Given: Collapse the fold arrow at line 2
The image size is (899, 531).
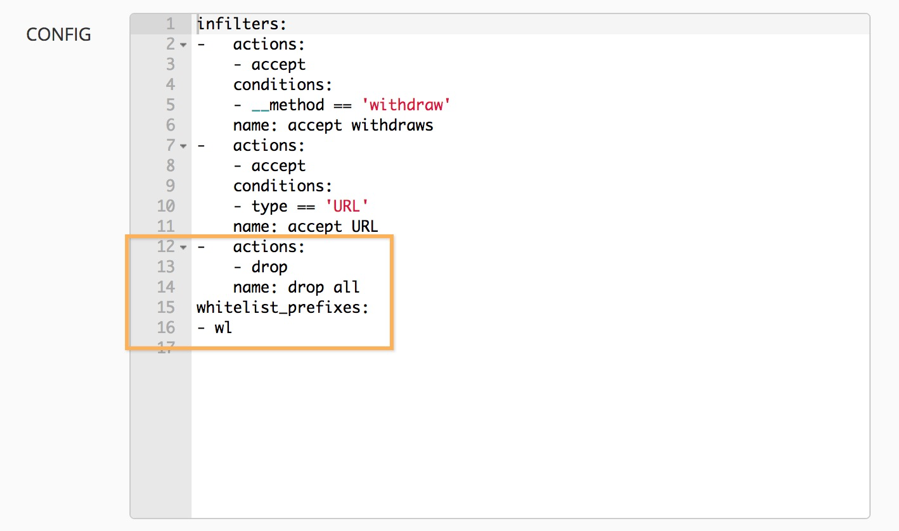Looking at the screenshot, I should coord(184,45).
